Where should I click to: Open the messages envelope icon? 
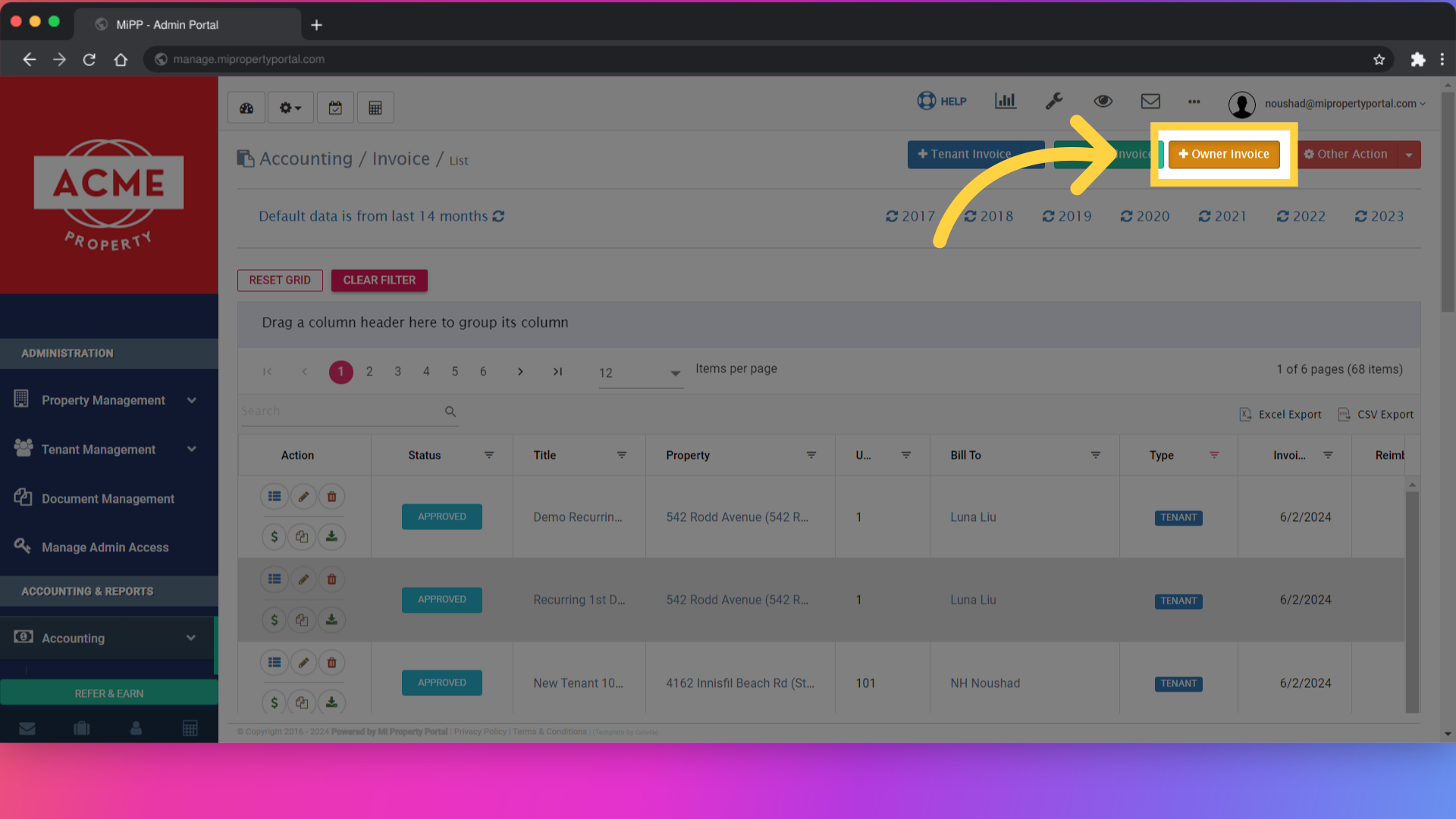click(x=1150, y=101)
